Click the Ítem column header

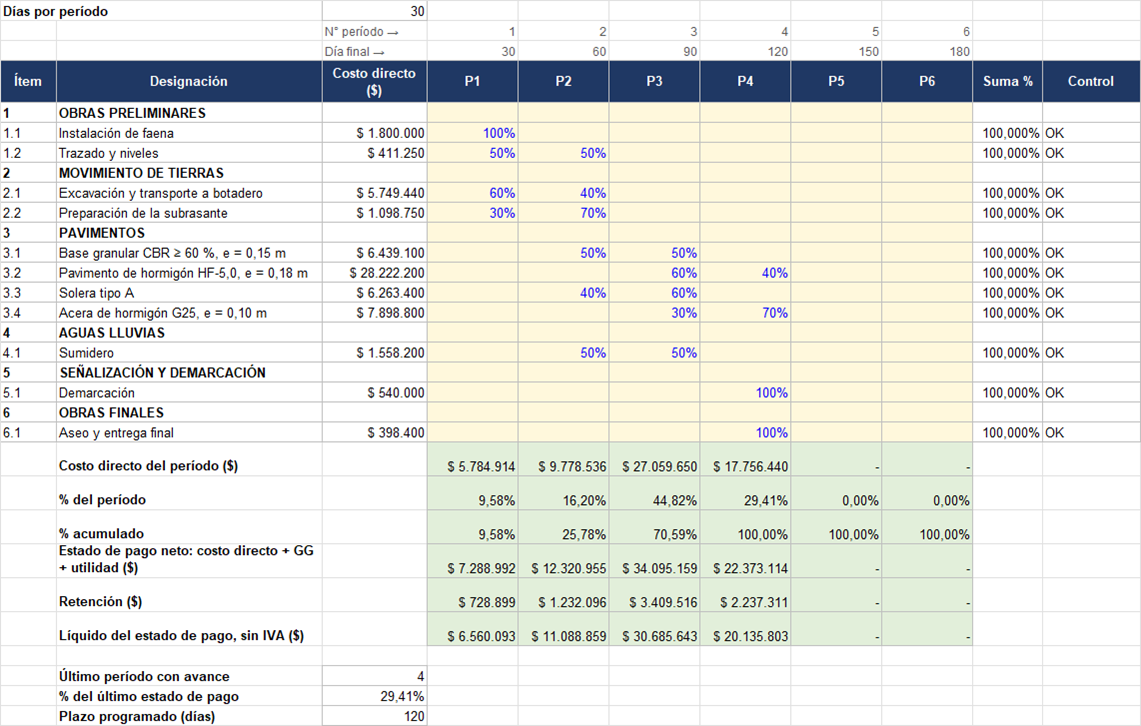coord(28,81)
